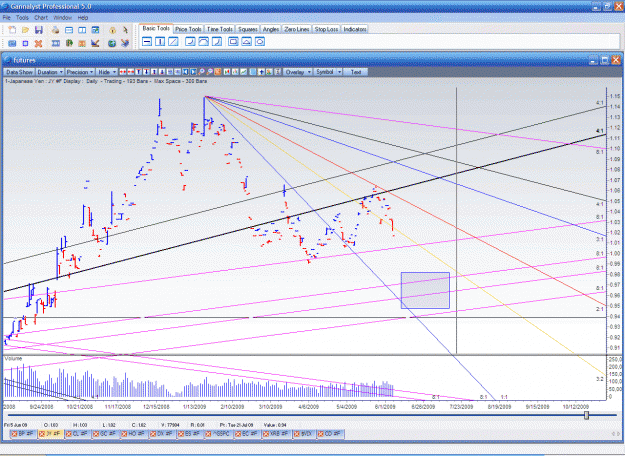
Task: Select the vertical line drawing tool
Action: point(160,41)
